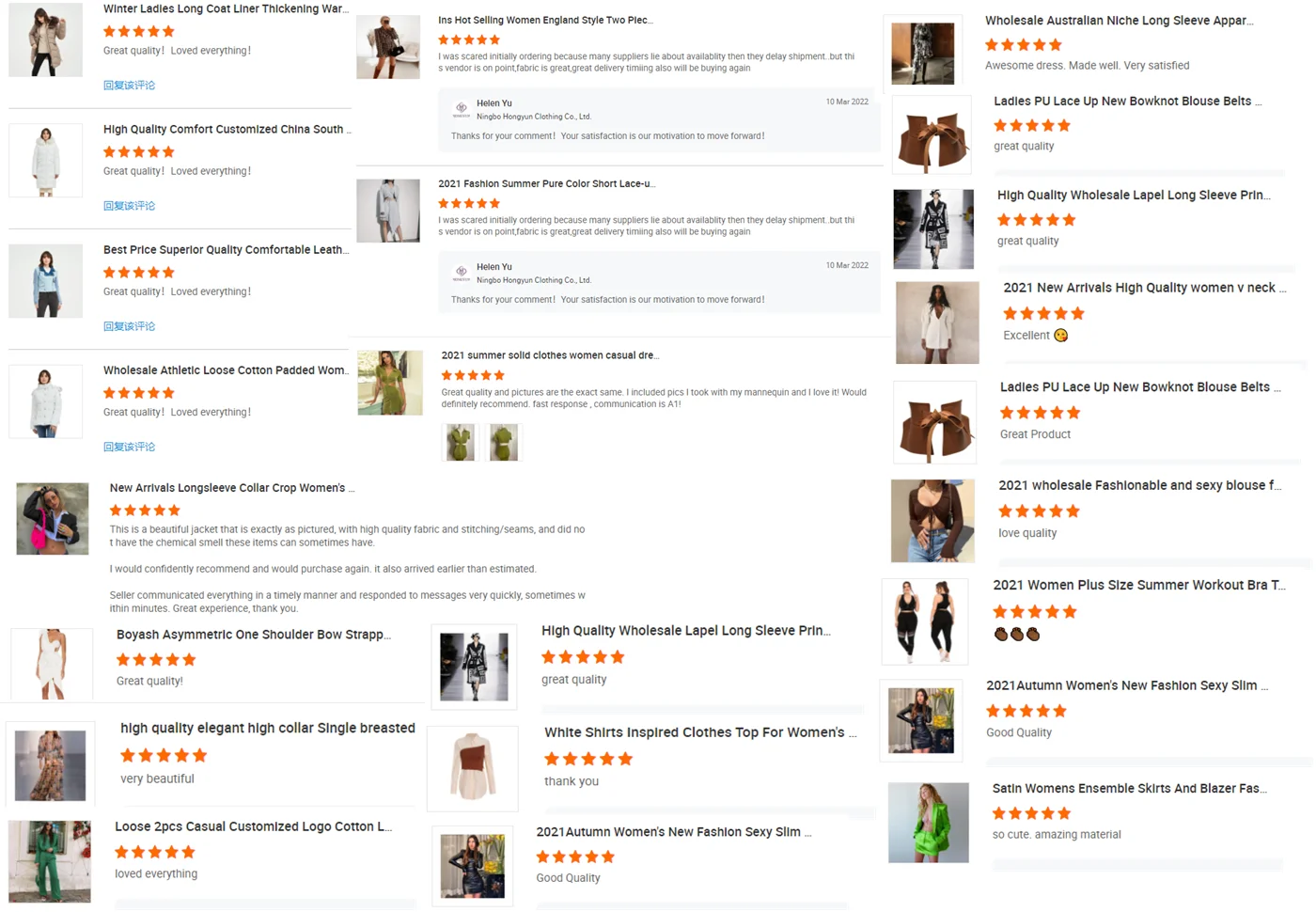Open New Arrivals Longsleeve Collar Crop Women's title
Viewport: 1316px width, 912px height.
(232, 488)
